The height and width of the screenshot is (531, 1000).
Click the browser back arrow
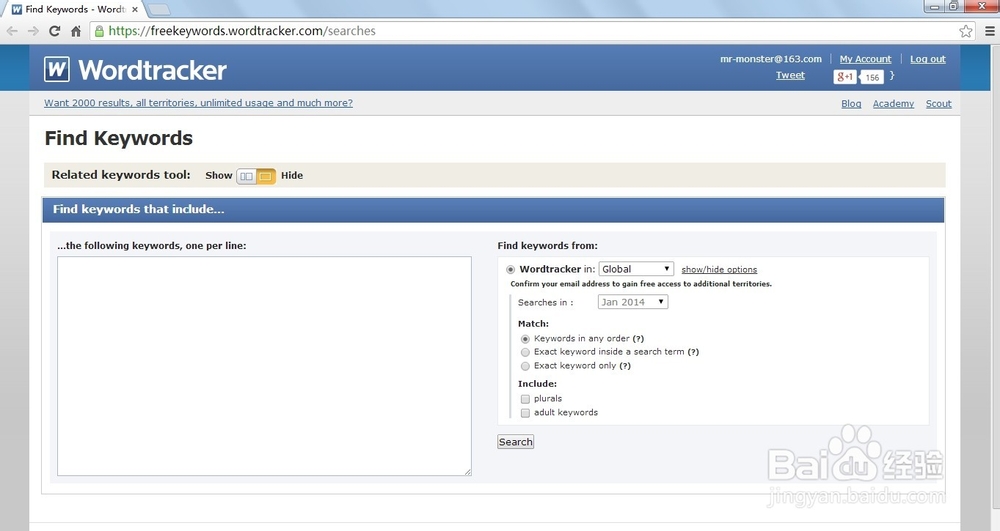[12, 31]
